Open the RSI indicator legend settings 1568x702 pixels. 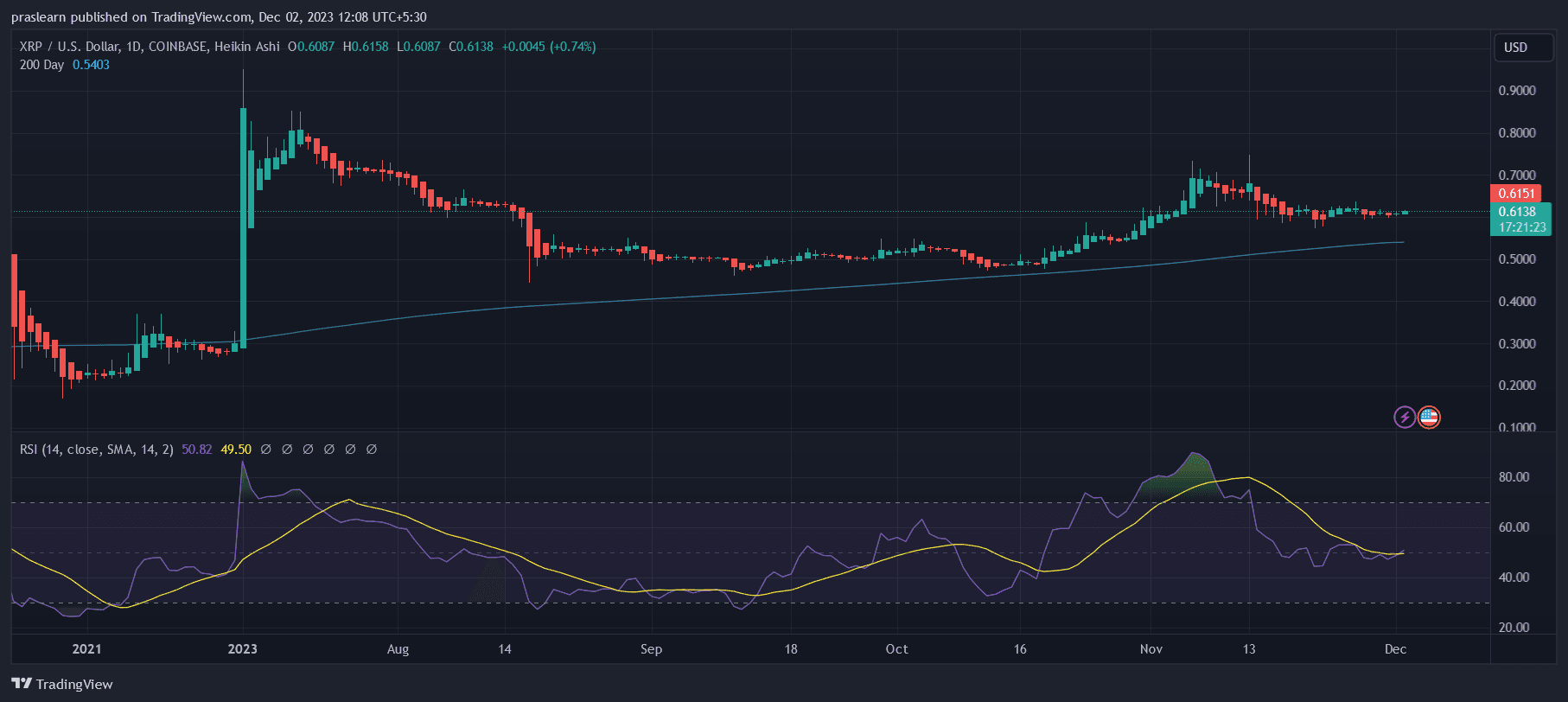96,450
